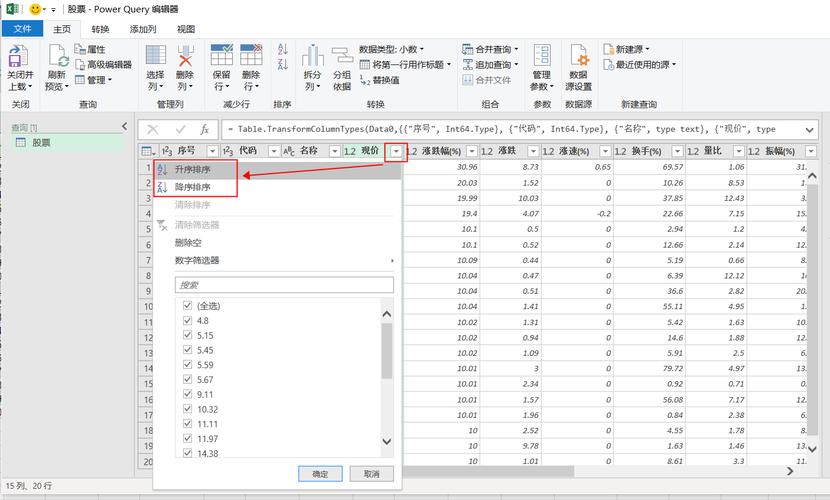Screen dimensions: 830x500
Task: Open the 序号 column filter dropdown
Action: click(x=212, y=151)
